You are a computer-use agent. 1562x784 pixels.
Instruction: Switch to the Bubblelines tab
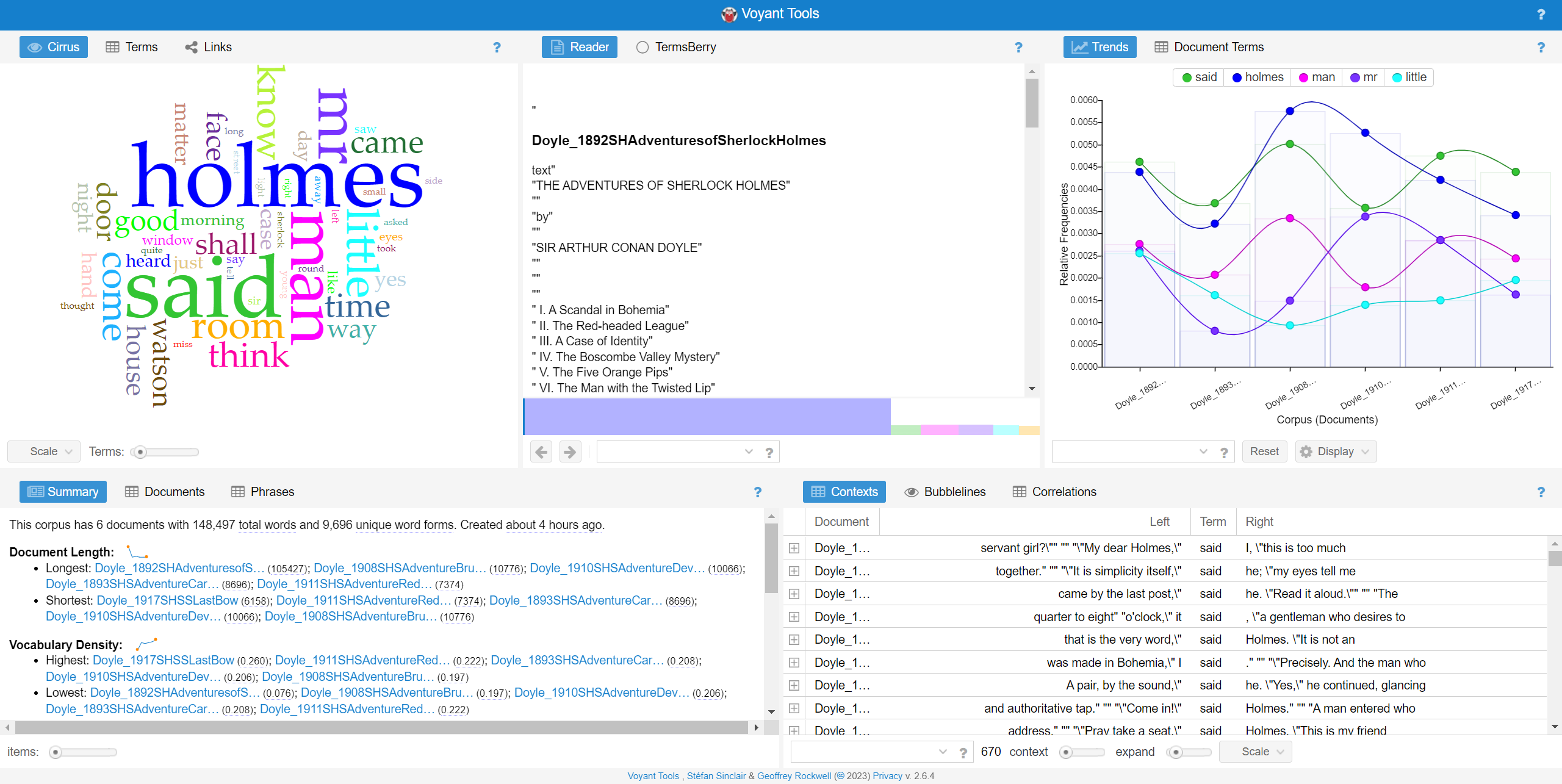945,492
